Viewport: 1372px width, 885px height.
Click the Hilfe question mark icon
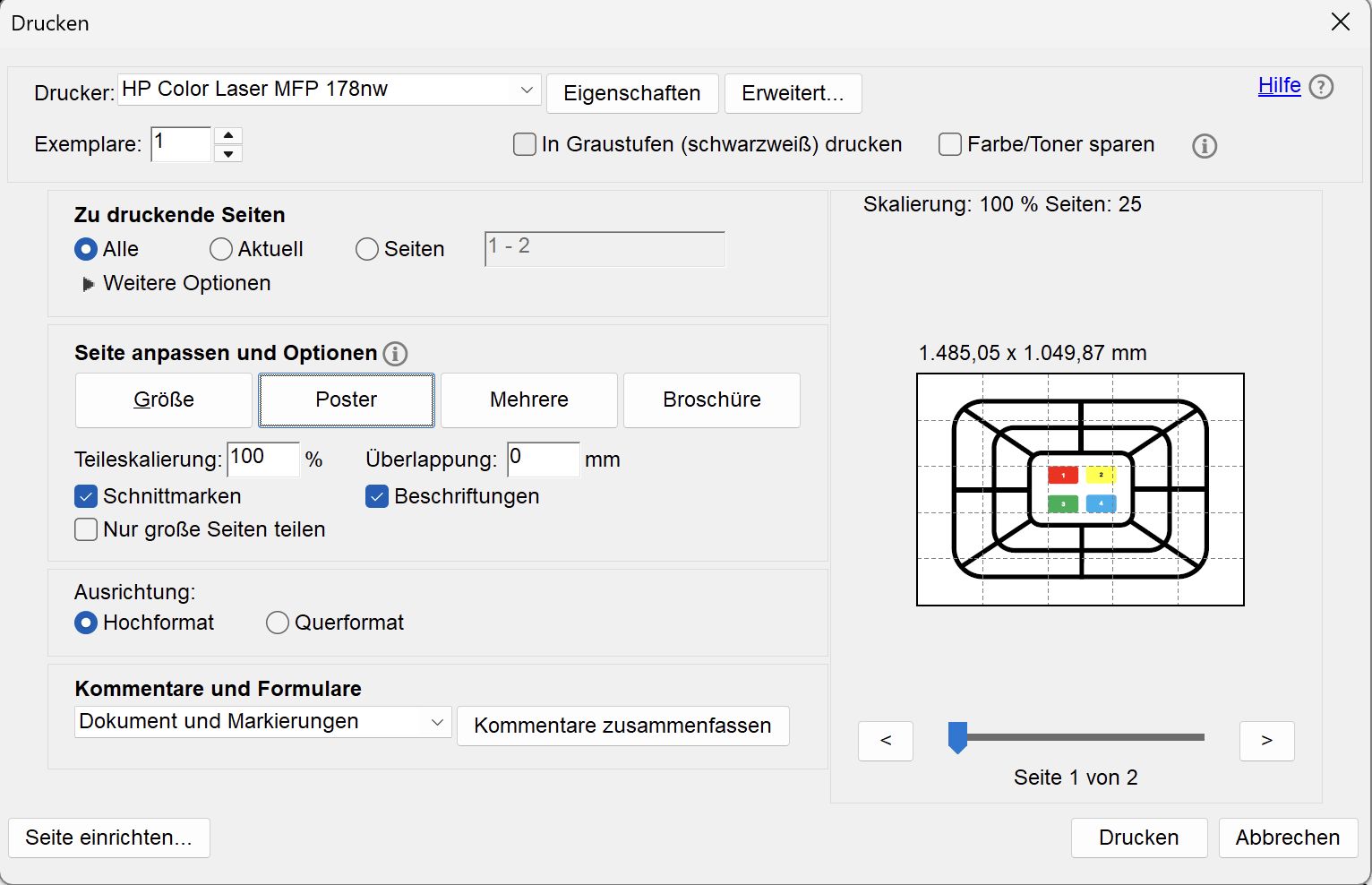tap(1321, 87)
